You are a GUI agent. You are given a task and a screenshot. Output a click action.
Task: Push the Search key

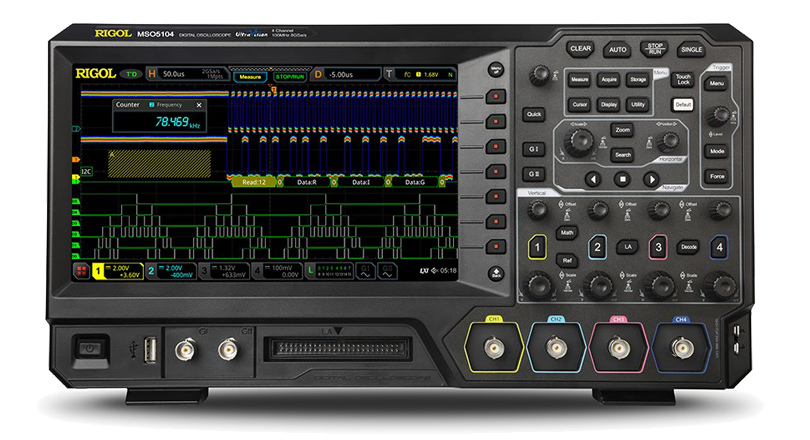pyautogui.click(x=622, y=155)
